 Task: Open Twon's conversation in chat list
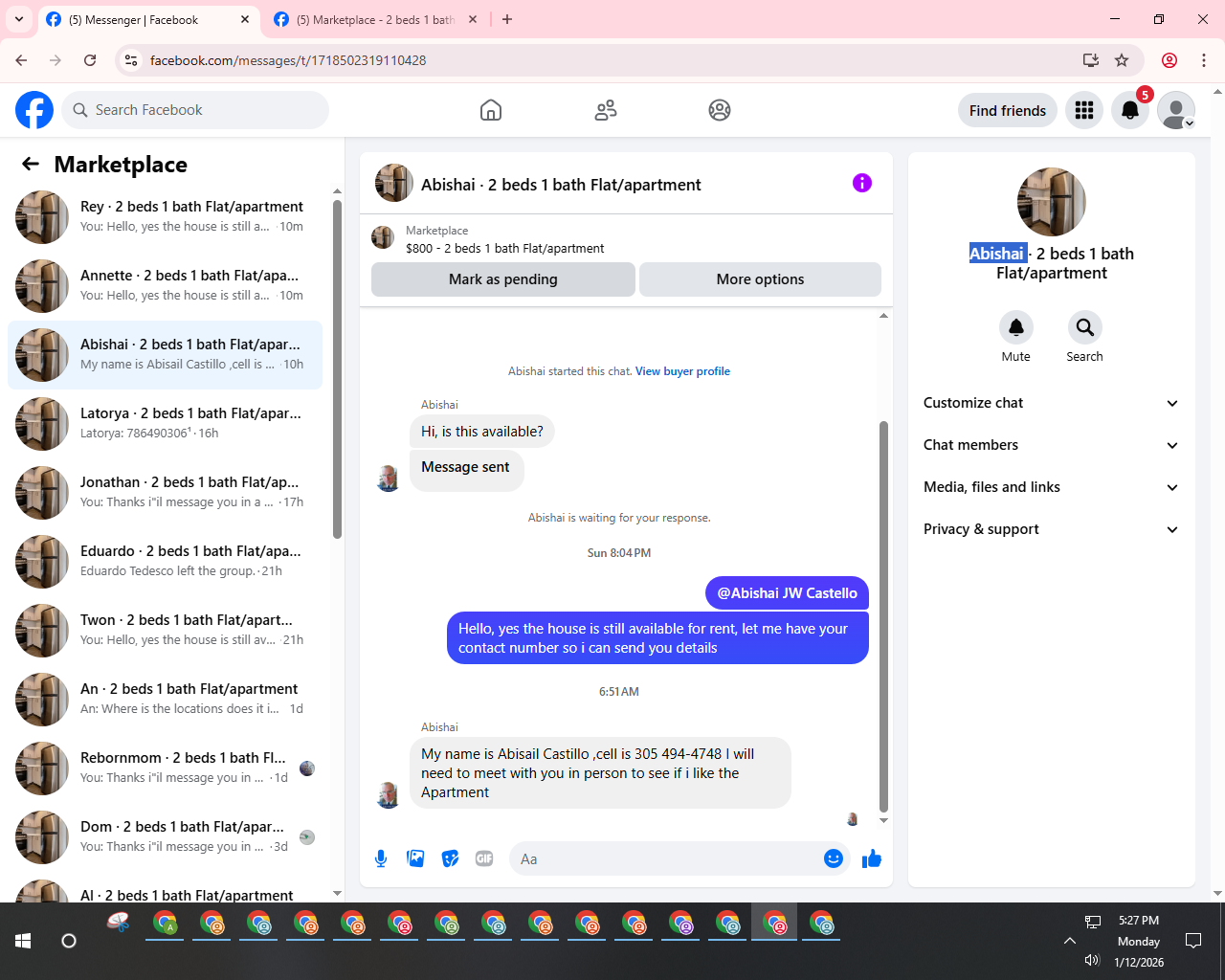[x=165, y=631]
